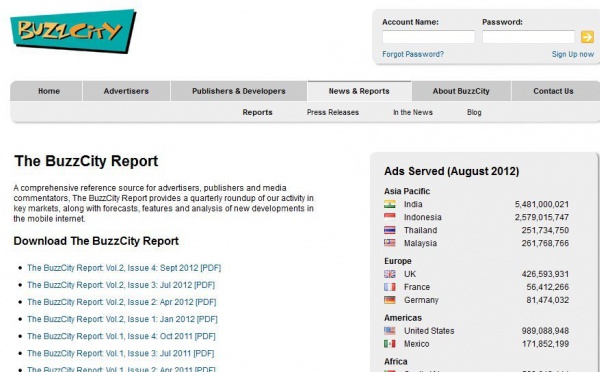
Task: Follow the Sign Up now link
Action: [x=572, y=54]
